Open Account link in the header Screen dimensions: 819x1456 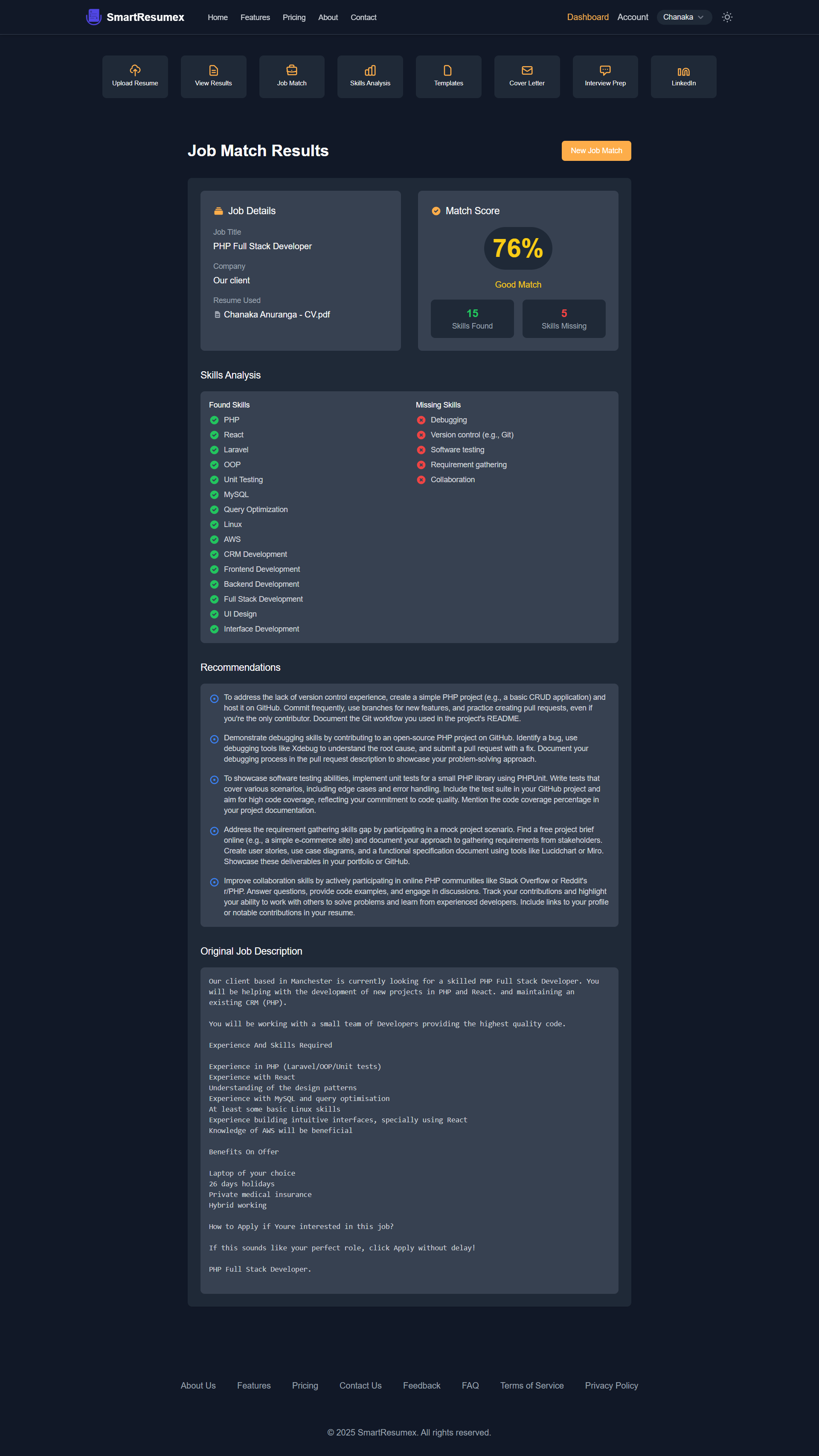(x=632, y=17)
